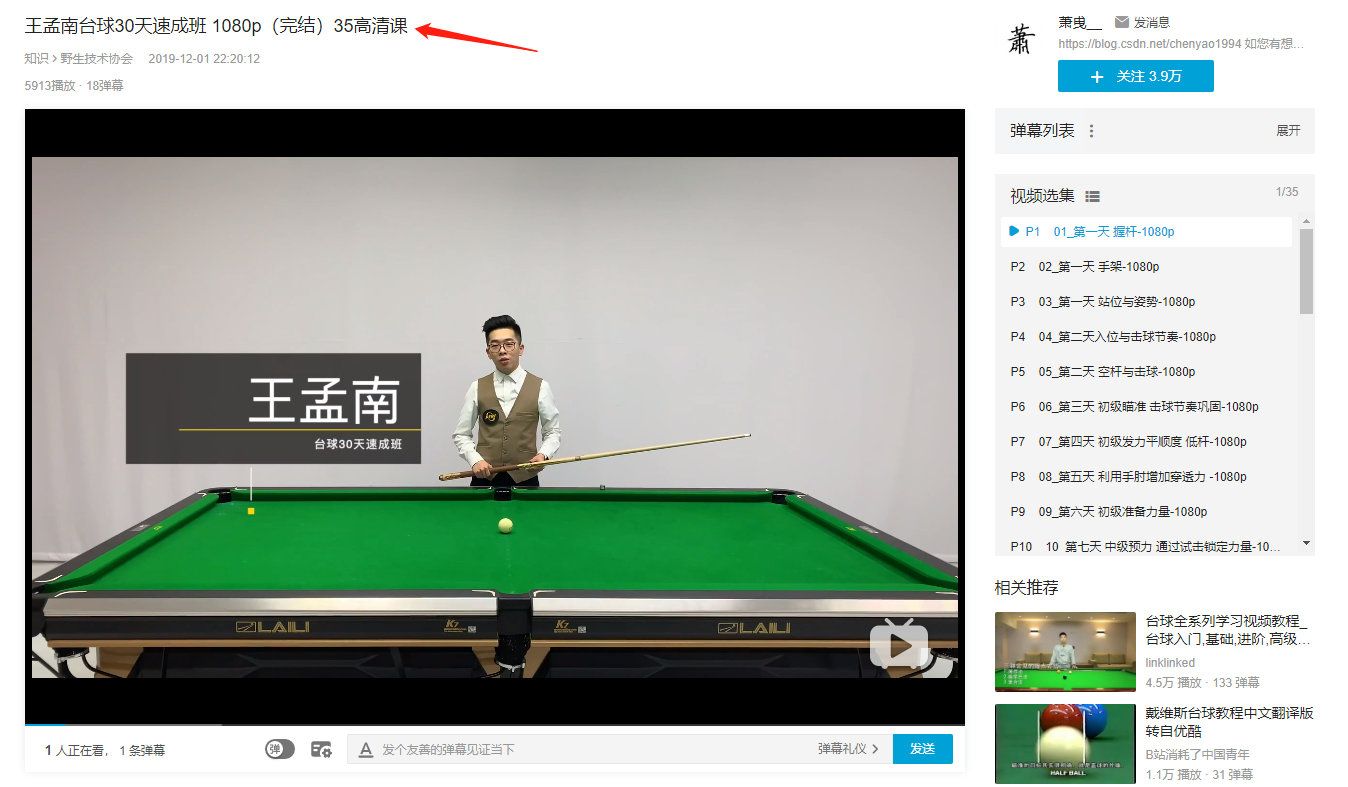Screen dimensions: 1348x787
Task: Switch the 视频选集 list view icon
Action: click(x=1093, y=197)
